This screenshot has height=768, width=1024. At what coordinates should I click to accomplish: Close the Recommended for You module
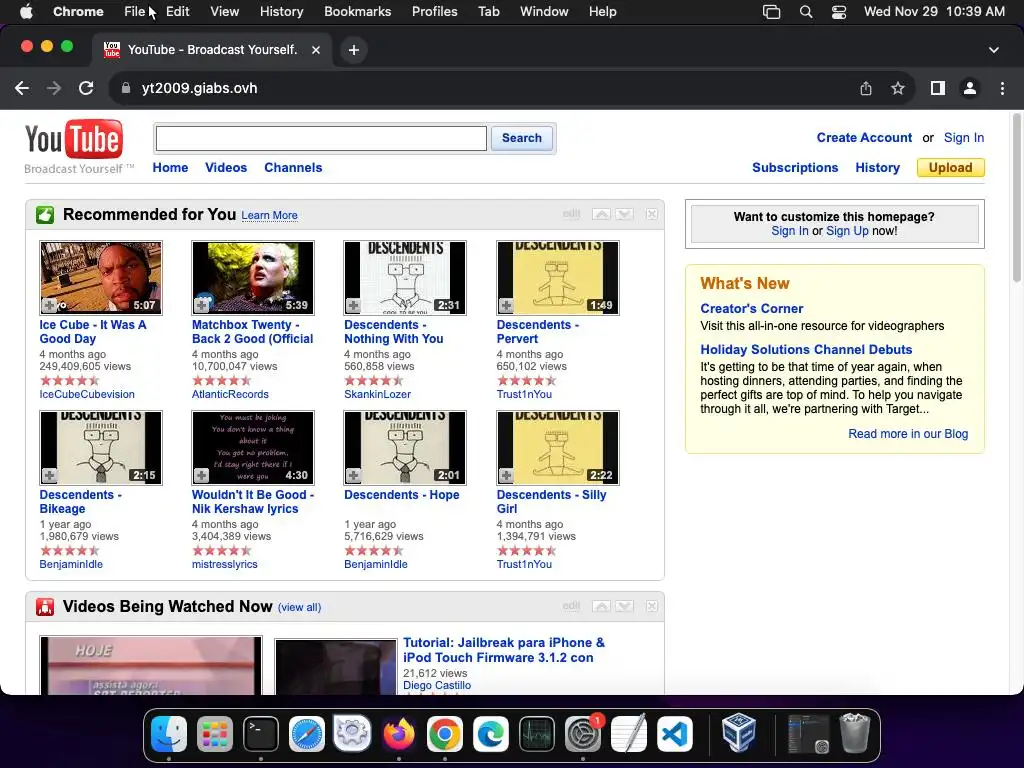click(x=651, y=214)
